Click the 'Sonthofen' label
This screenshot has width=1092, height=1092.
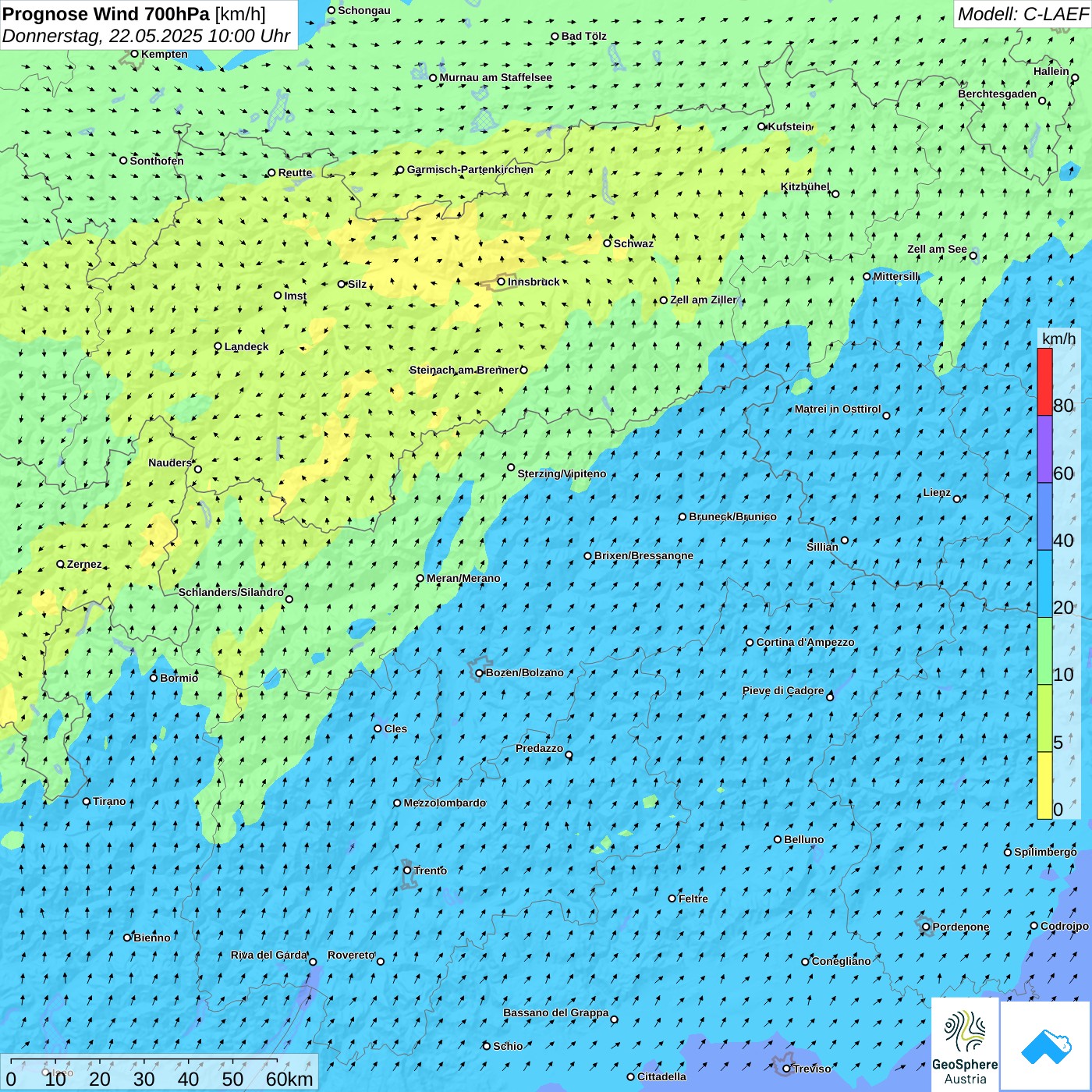pyautogui.click(x=157, y=161)
